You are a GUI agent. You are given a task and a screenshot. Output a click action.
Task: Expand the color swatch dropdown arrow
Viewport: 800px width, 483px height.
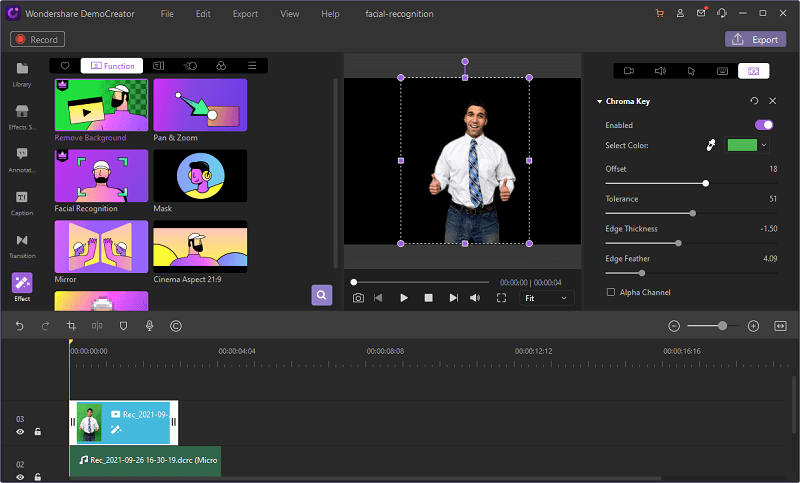(x=765, y=145)
